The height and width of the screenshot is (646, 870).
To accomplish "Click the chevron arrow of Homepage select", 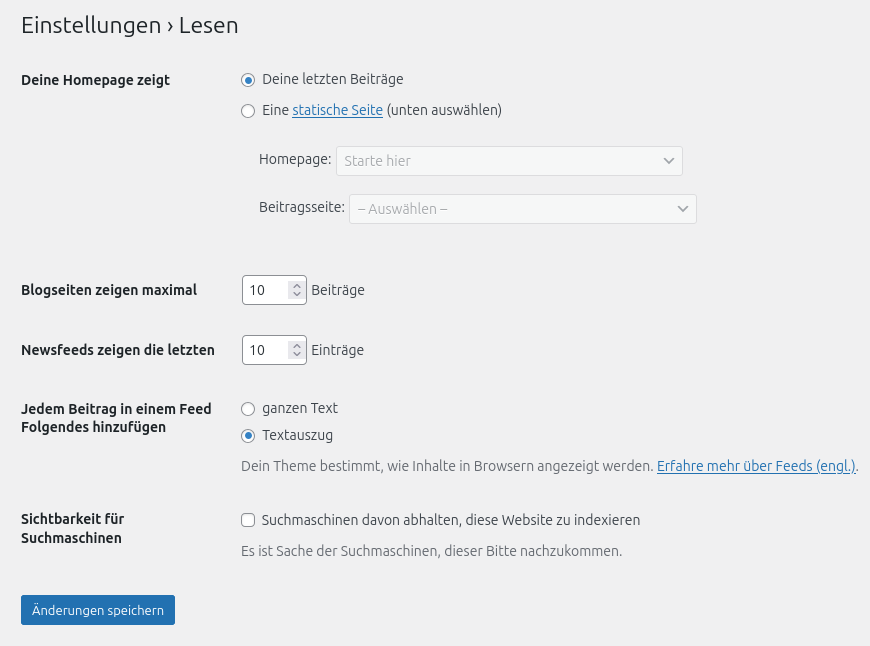I will coord(669,161).
